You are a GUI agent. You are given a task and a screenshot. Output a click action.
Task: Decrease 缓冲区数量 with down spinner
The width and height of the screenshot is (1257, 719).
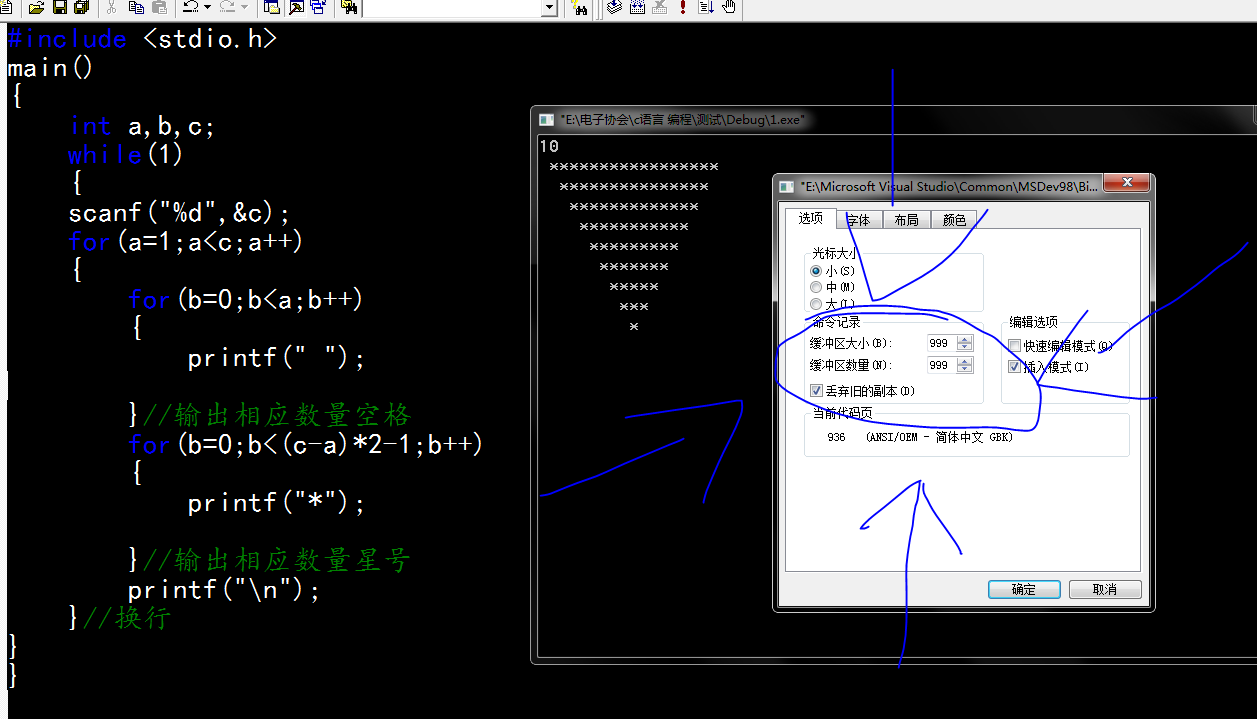click(x=964, y=369)
